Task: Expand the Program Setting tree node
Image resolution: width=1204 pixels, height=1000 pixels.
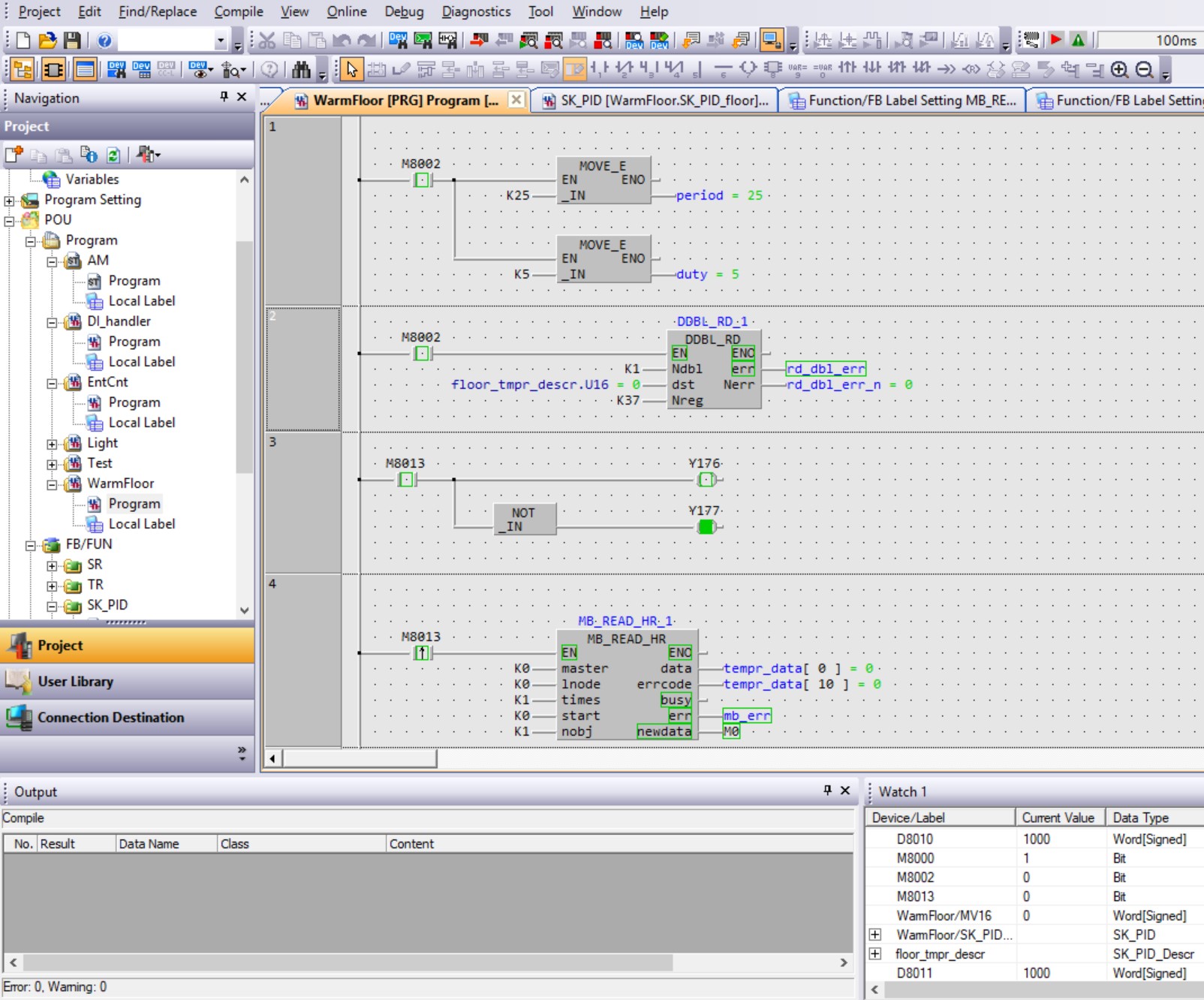Action: 9,200
